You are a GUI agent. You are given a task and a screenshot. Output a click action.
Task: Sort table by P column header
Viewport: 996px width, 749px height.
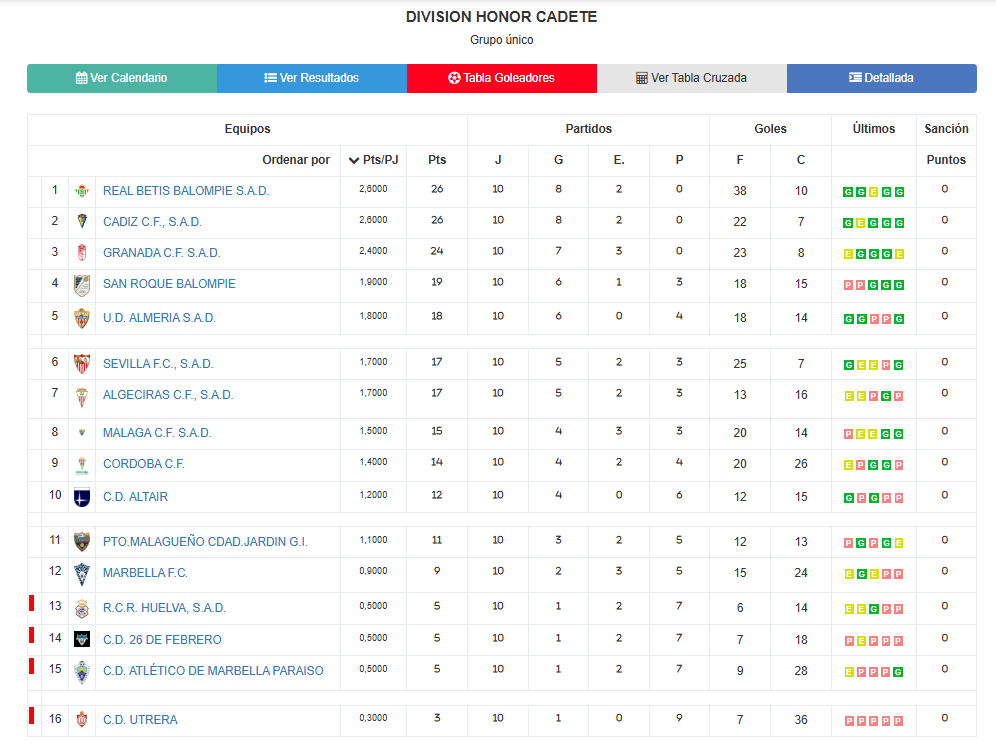pyautogui.click(x=679, y=160)
